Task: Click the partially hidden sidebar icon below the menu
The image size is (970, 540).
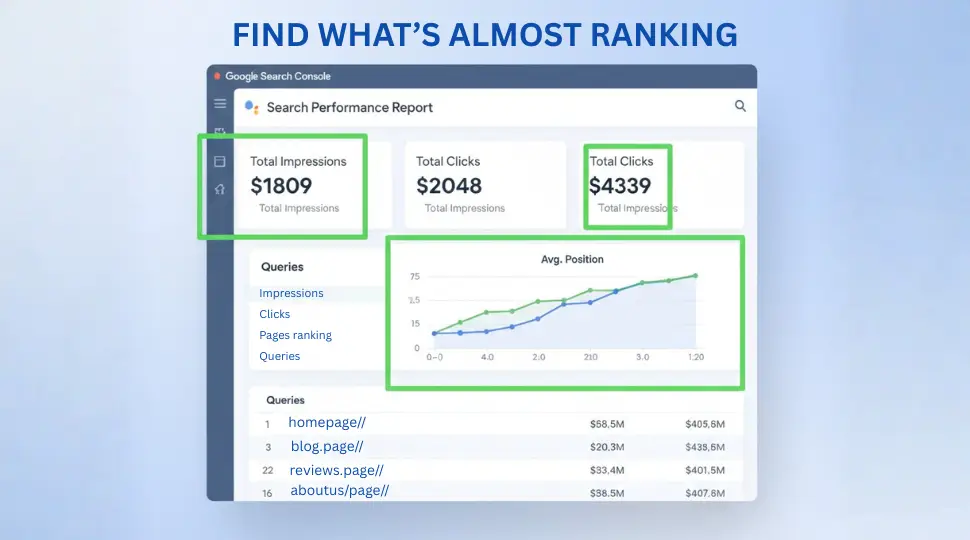Action: click(x=220, y=131)
